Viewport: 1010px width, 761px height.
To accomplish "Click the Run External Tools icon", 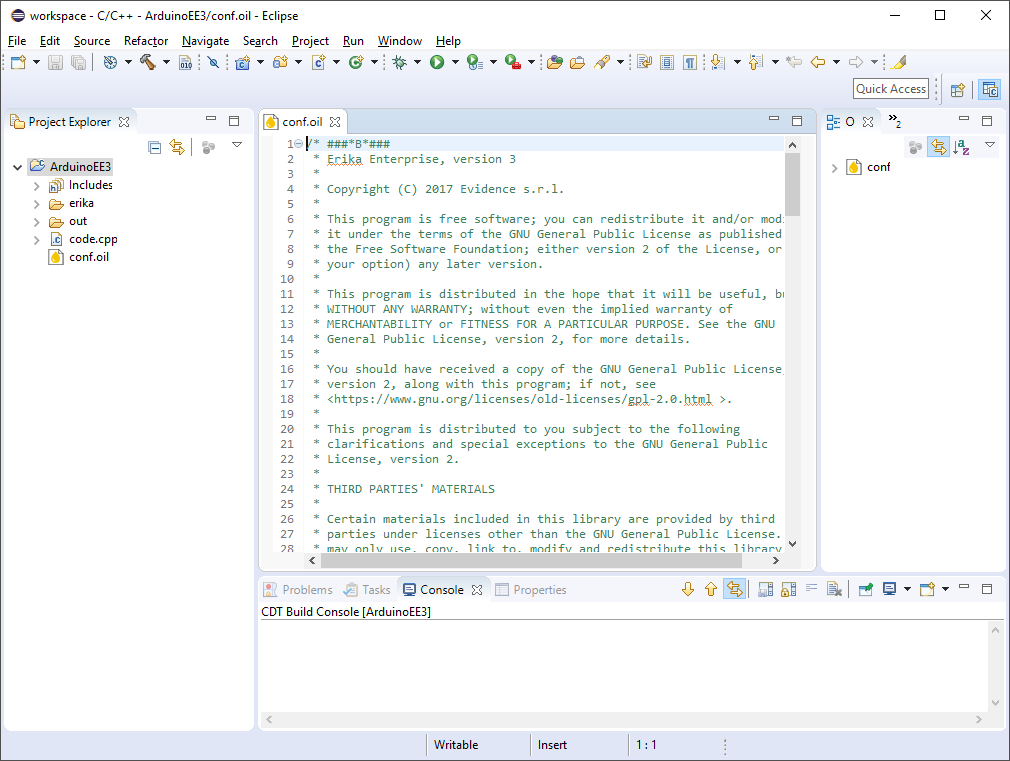I will pos(513,62).
